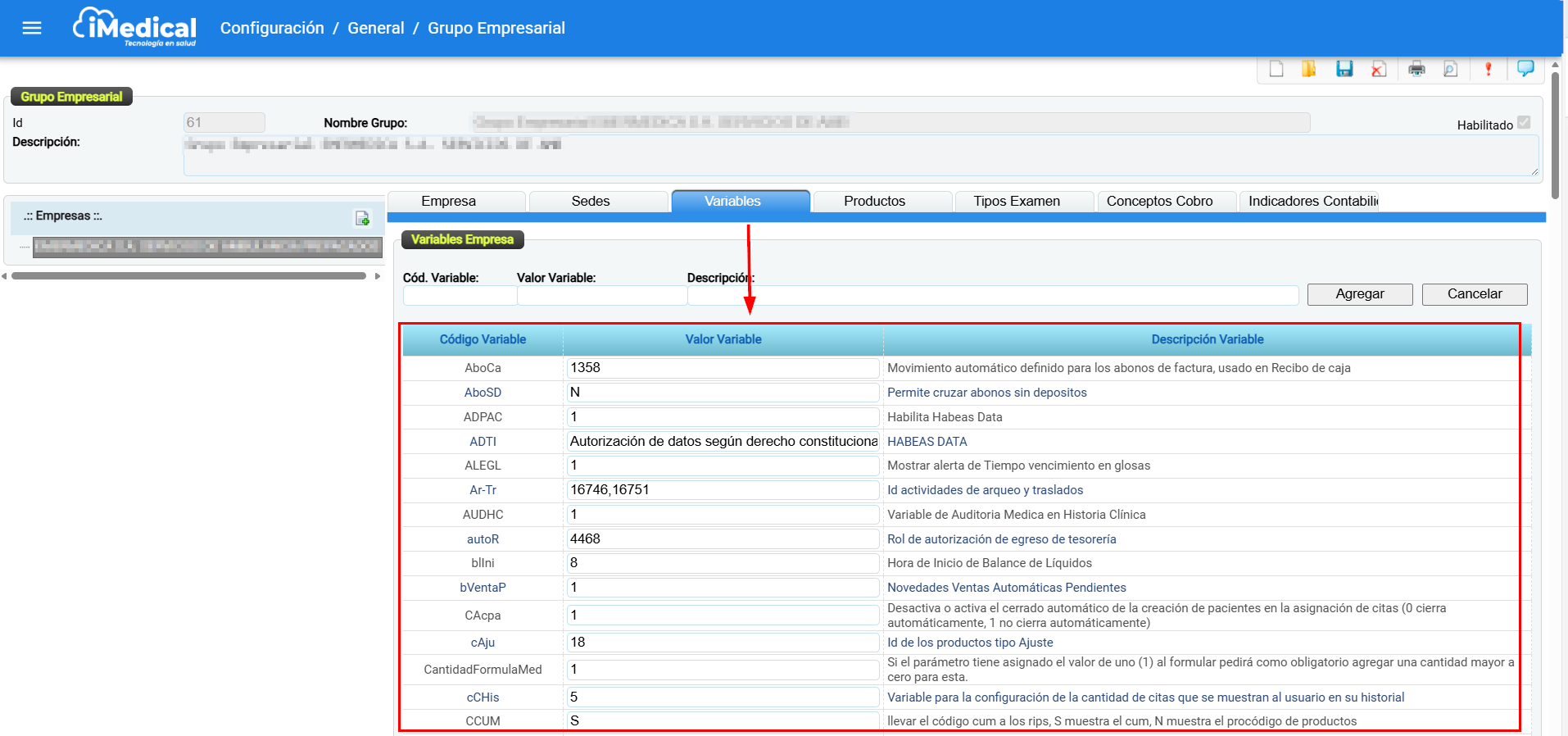Screen dimensions: 1568x736
Task: Click the delete document red X icon
Action: click(1379, 69)
